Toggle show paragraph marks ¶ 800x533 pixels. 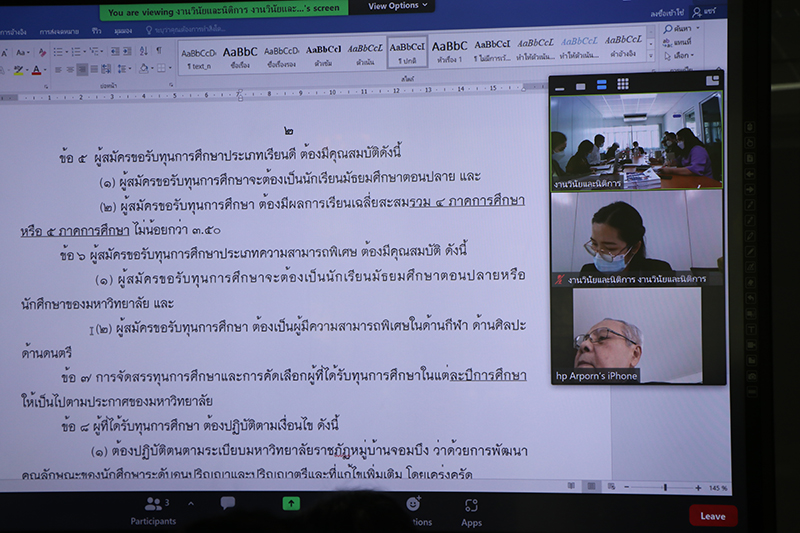click(x=159, y=50)
